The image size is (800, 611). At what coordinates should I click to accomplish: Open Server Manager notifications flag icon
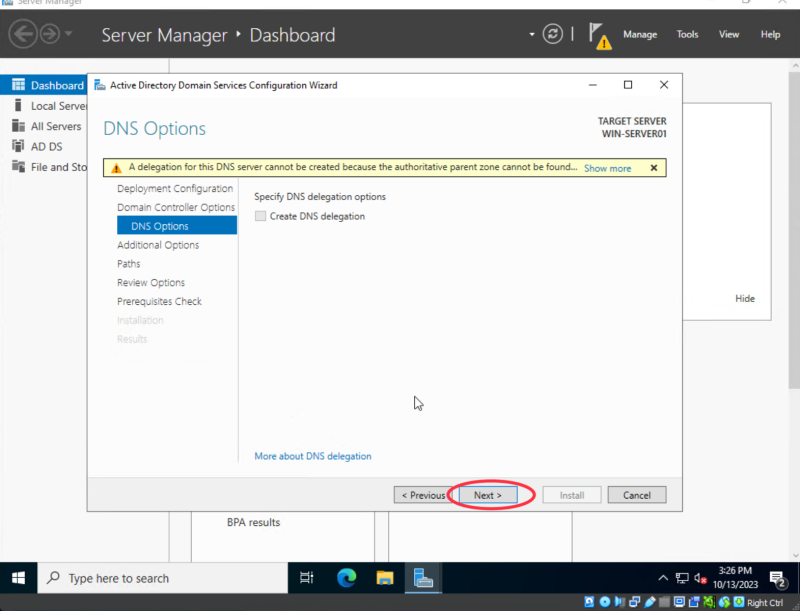coord(600,34)
